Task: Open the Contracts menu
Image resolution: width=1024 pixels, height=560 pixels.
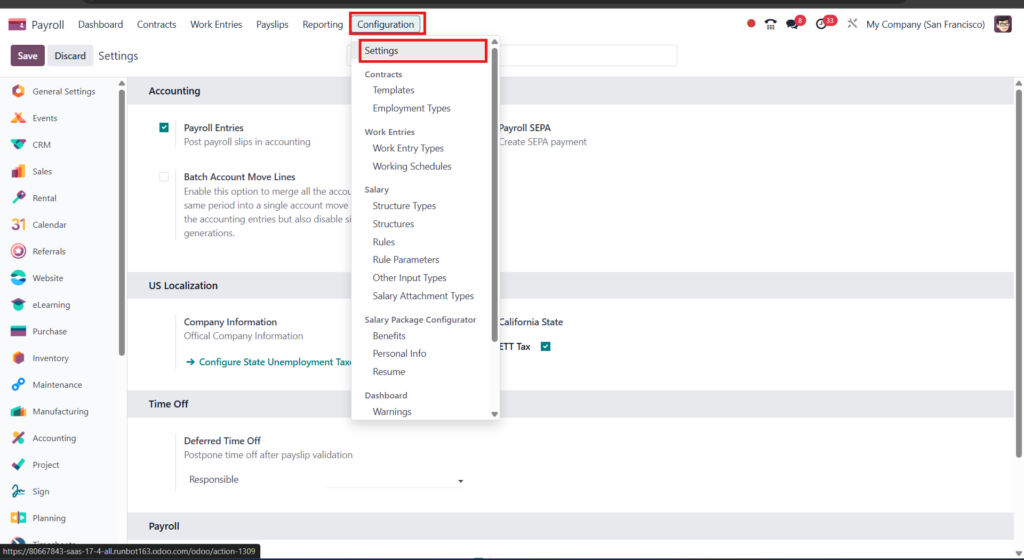Action: (157, 24)
